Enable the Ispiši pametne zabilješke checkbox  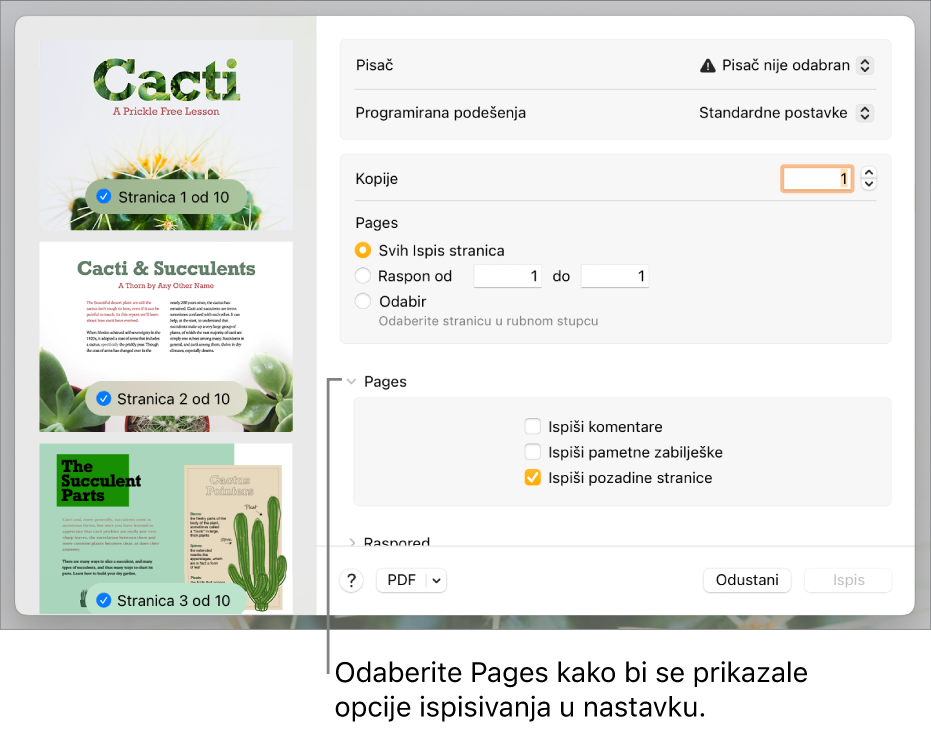point(531,452)
